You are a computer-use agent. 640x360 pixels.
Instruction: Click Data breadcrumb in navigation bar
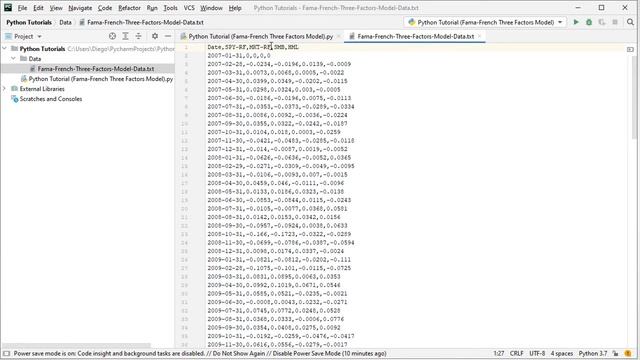tap(65, 22)
